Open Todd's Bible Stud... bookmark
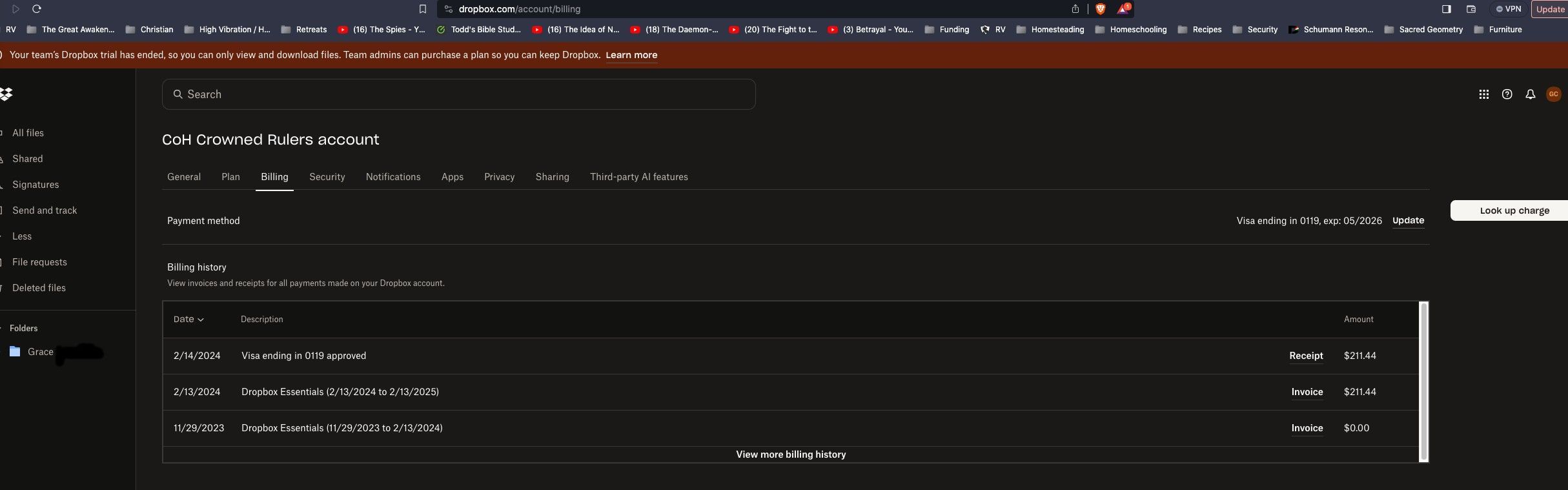This screenshot has width=1568, height=490. tap(478, 30)
